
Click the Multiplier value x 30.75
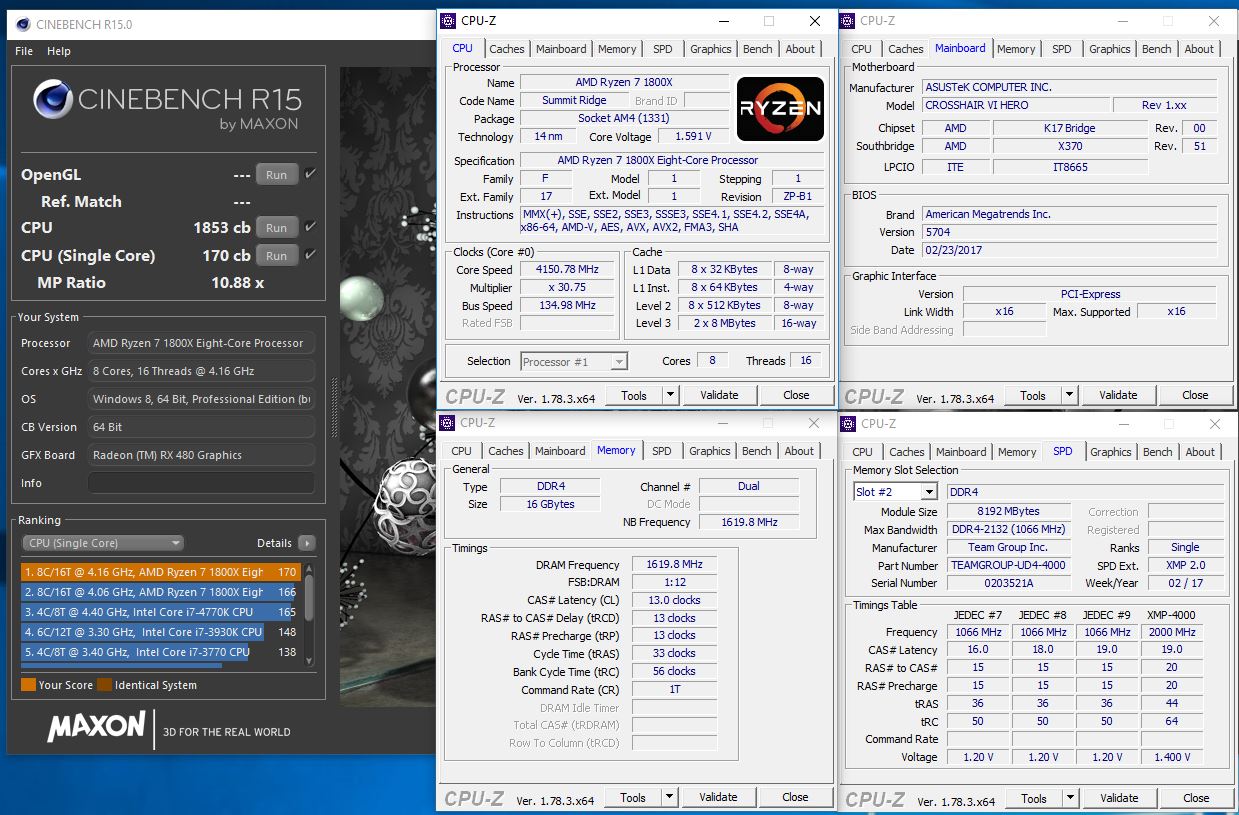568,288
